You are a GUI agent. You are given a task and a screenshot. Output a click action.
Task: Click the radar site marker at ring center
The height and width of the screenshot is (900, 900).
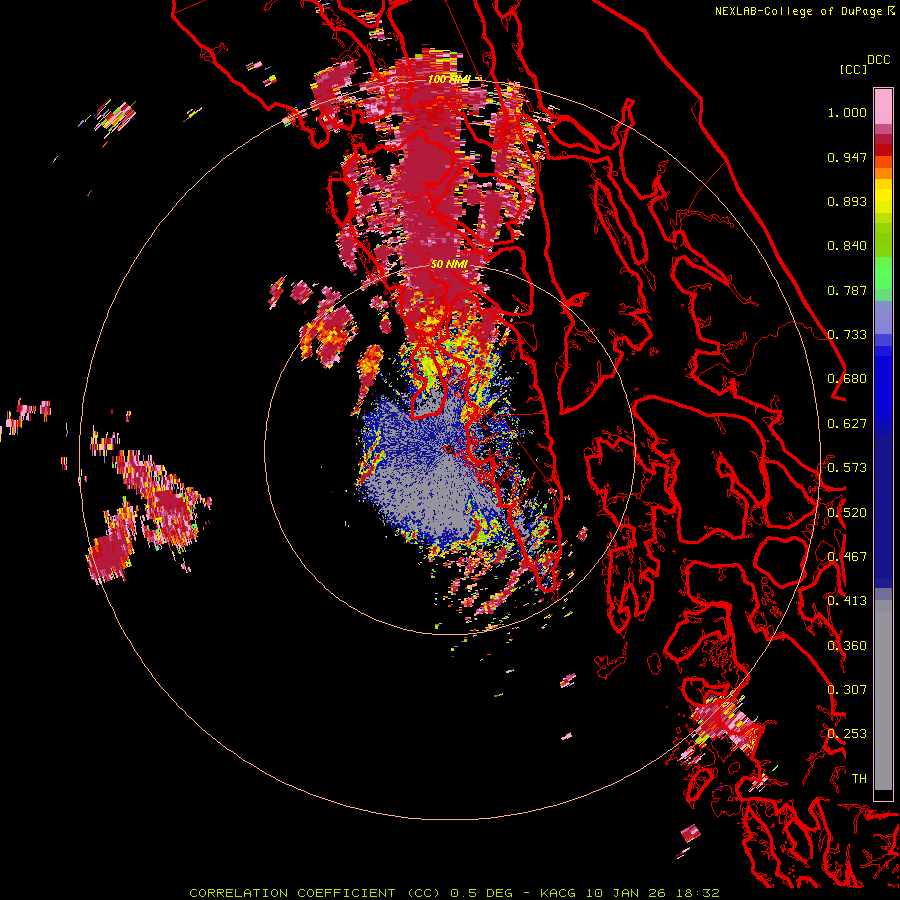pyautogui.click(x=449, y=449)
